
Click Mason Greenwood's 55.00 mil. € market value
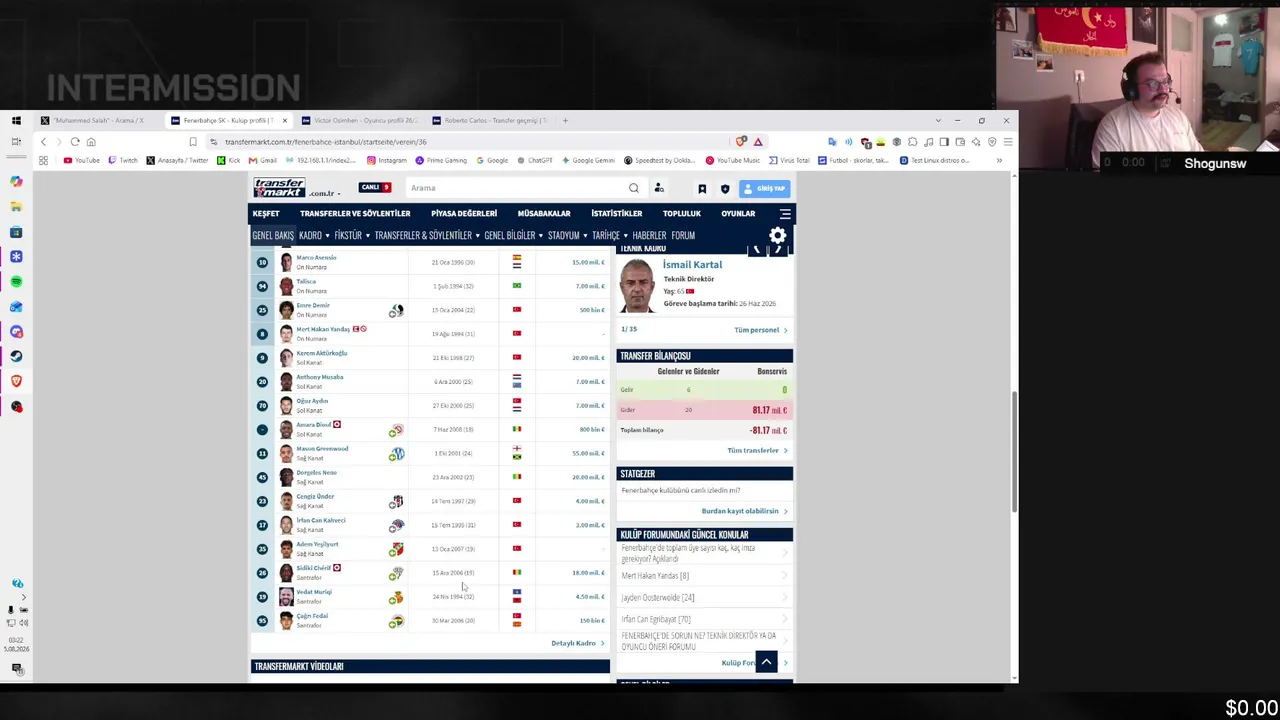pos(588,453)
